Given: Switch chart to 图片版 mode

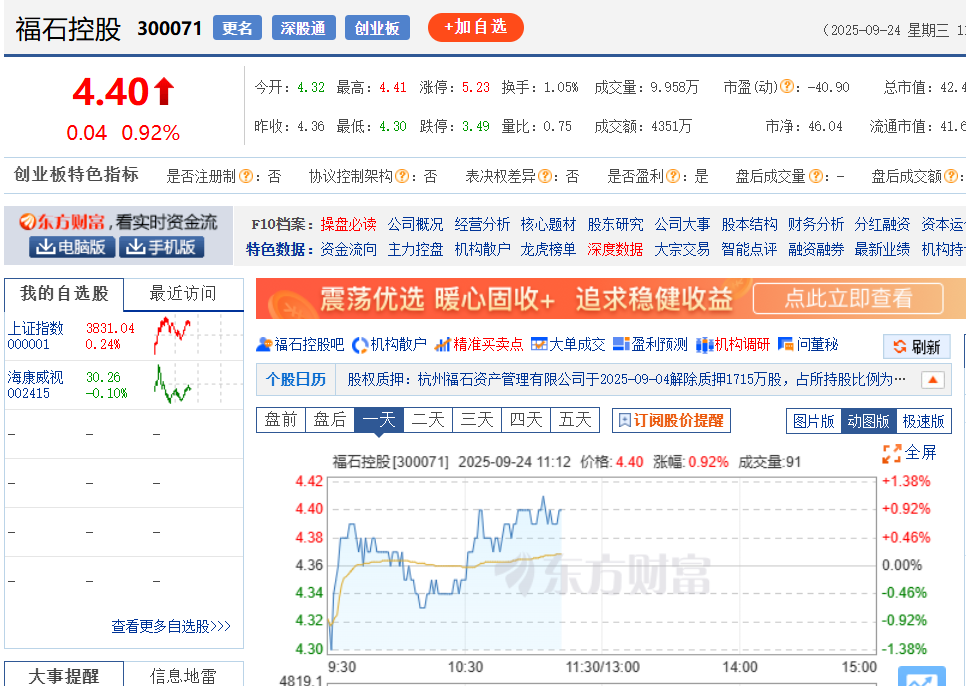Looking at the screenshot, I should pos(814,421).
